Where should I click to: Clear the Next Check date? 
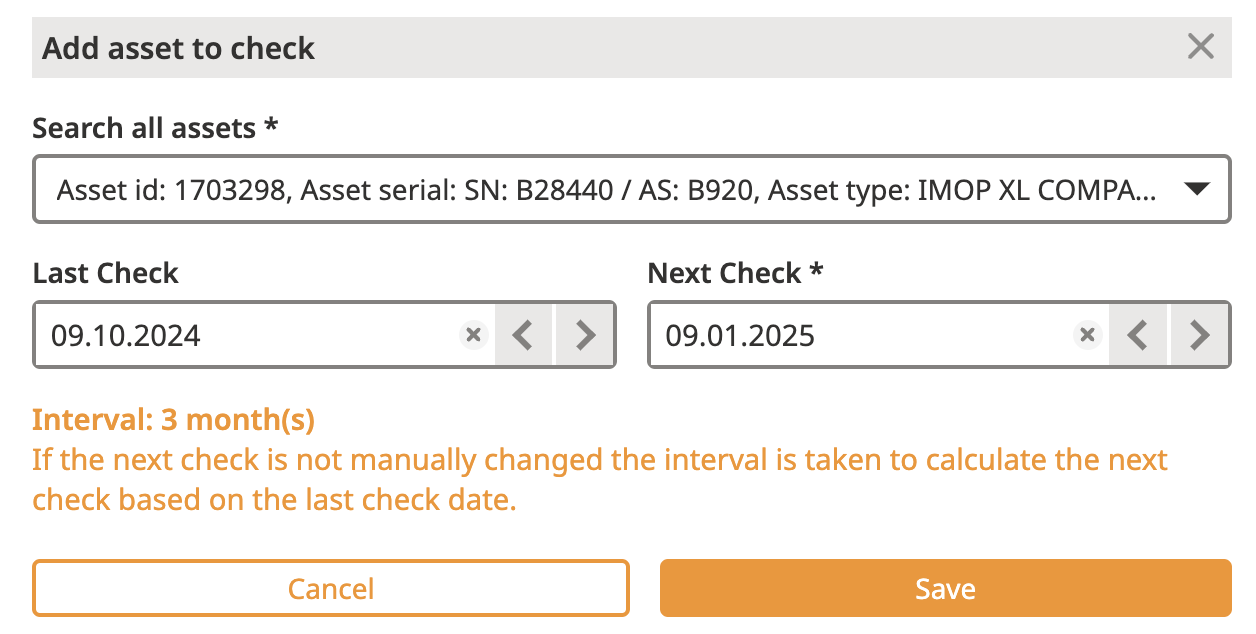1087,335
